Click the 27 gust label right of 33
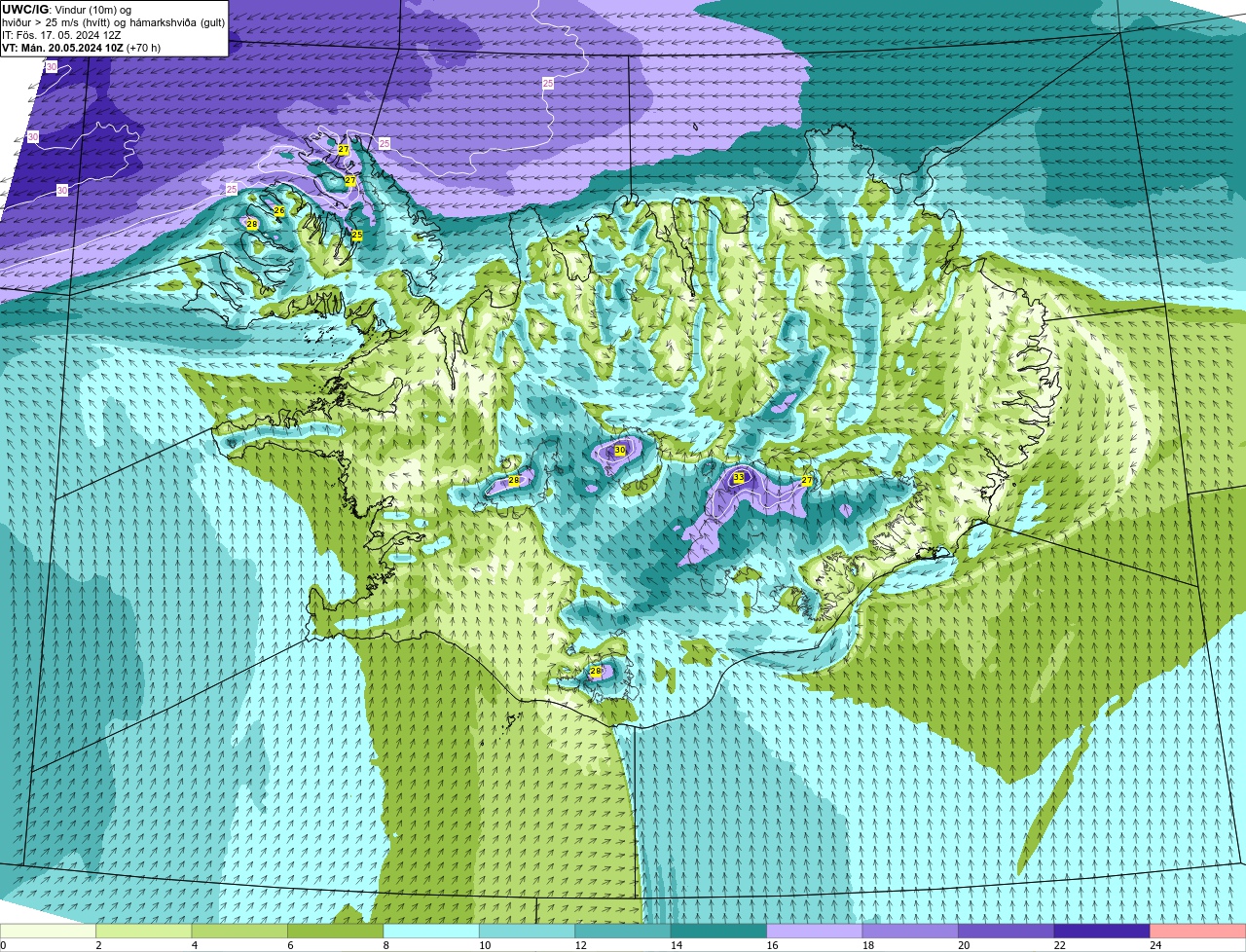1246x952 pixels. coord(807,481)
